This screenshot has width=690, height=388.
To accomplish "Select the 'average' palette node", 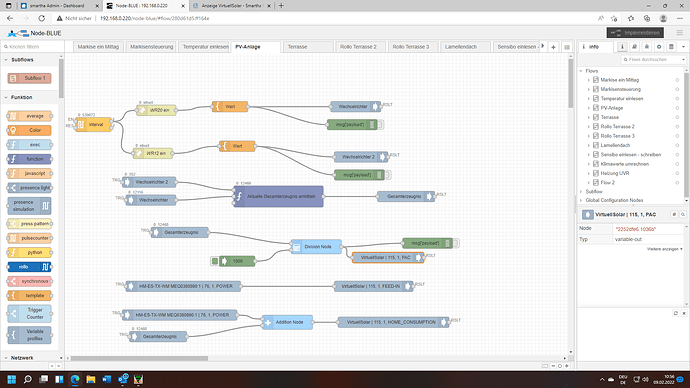I will pos(29,116).
